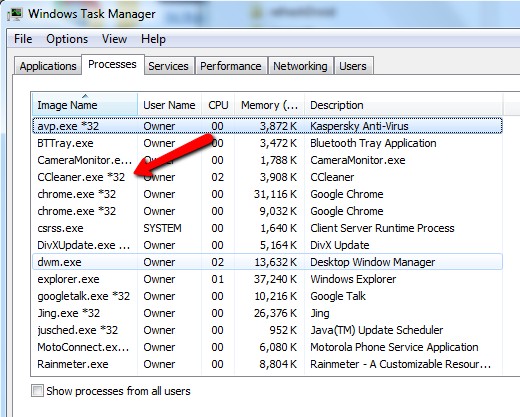This screenshot has width=520, height=417.
Task: Open the File menu
Action: tap(23, 39)
